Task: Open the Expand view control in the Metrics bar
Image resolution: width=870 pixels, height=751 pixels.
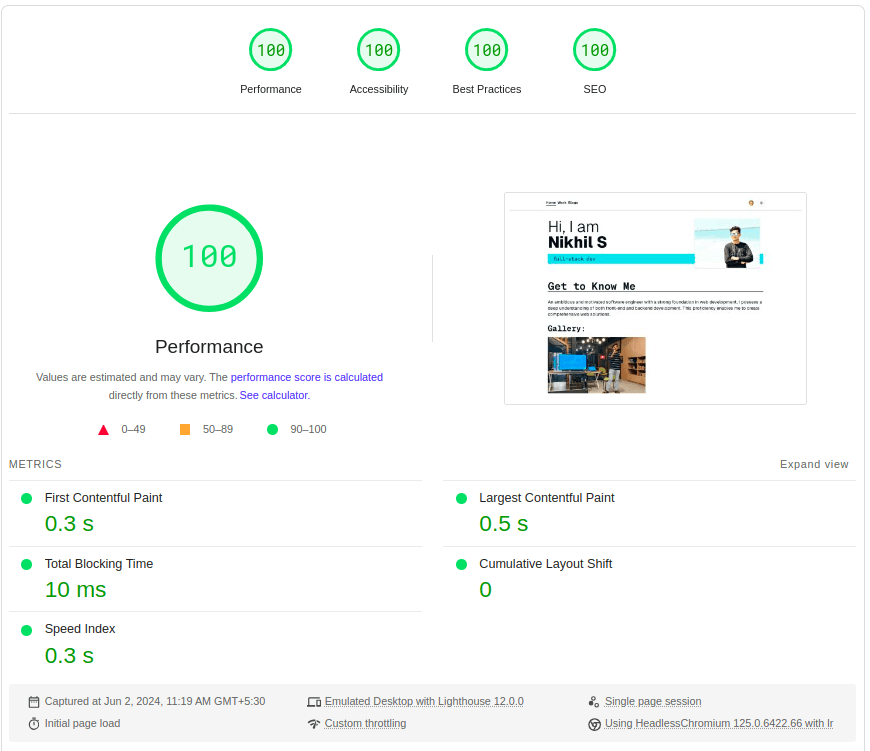Action: point(814,464)
